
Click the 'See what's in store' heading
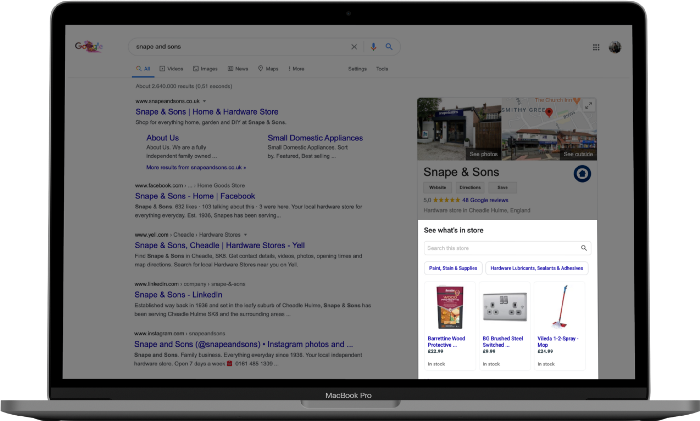pyautogui.click(x=453, y=230)
